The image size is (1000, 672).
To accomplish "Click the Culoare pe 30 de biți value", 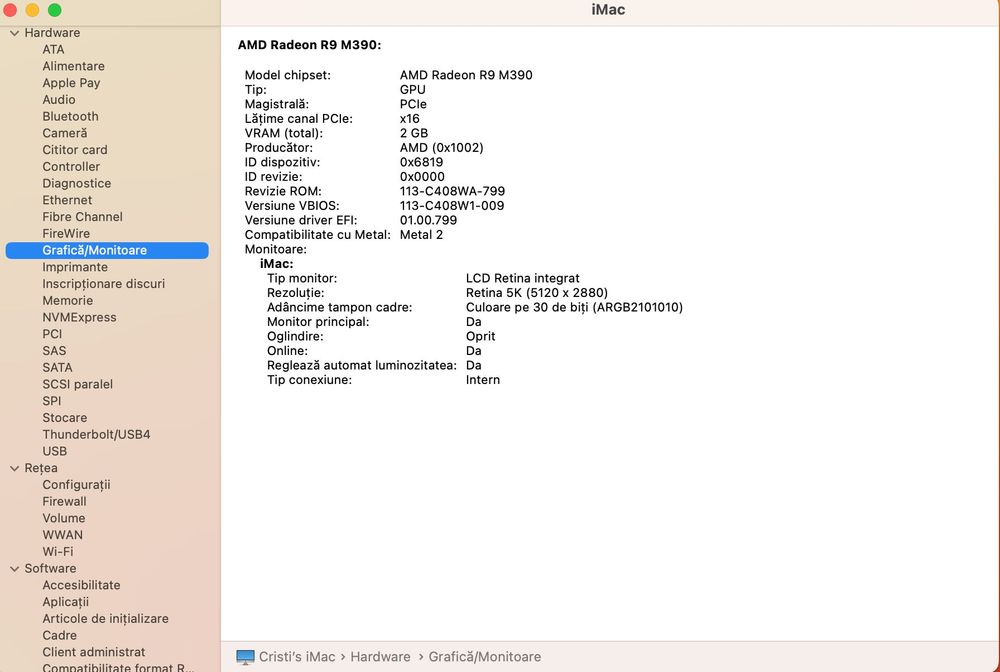I will tap(575, 307).
